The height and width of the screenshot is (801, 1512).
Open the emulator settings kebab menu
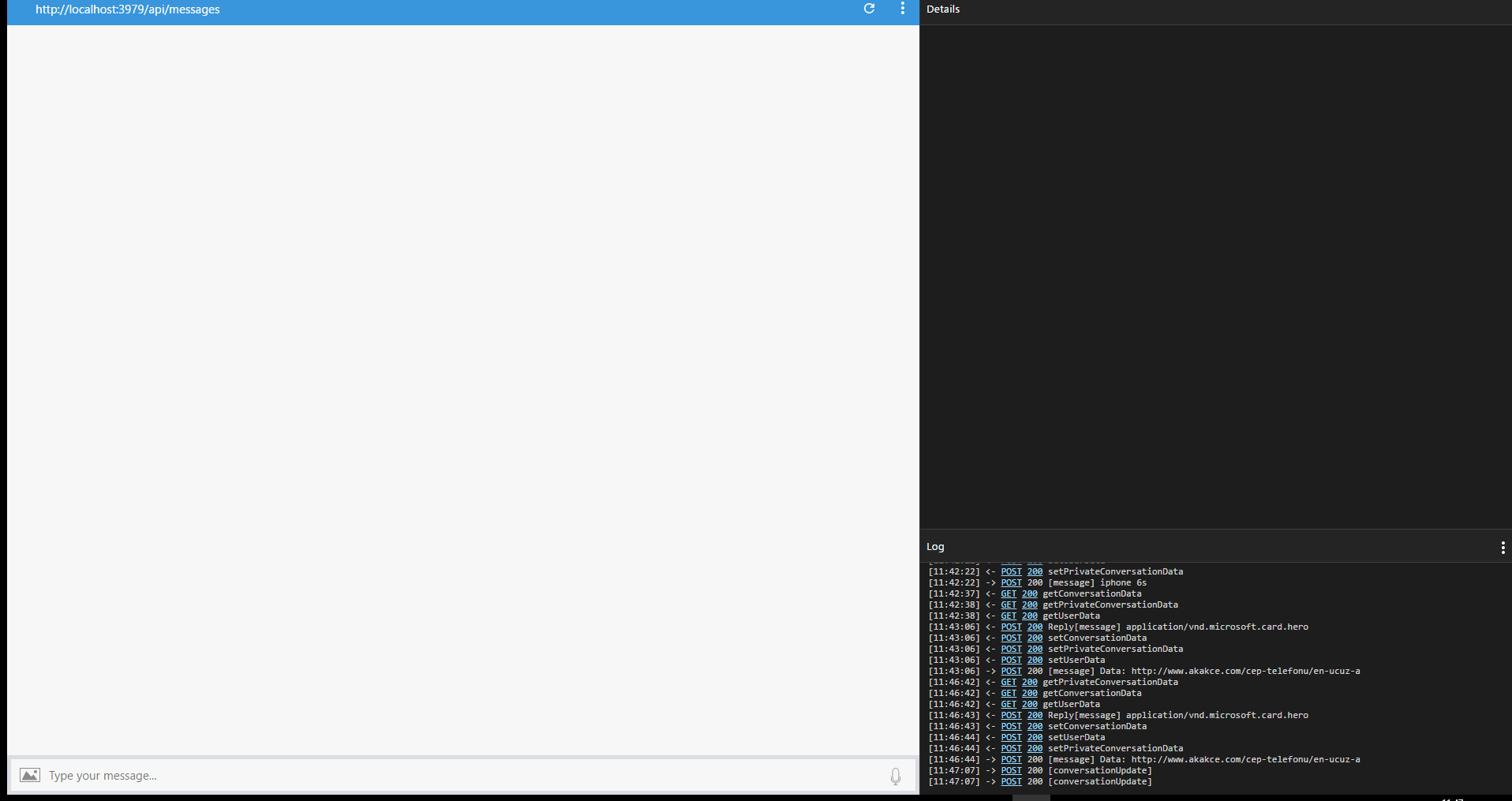click(x=903, y=9)
